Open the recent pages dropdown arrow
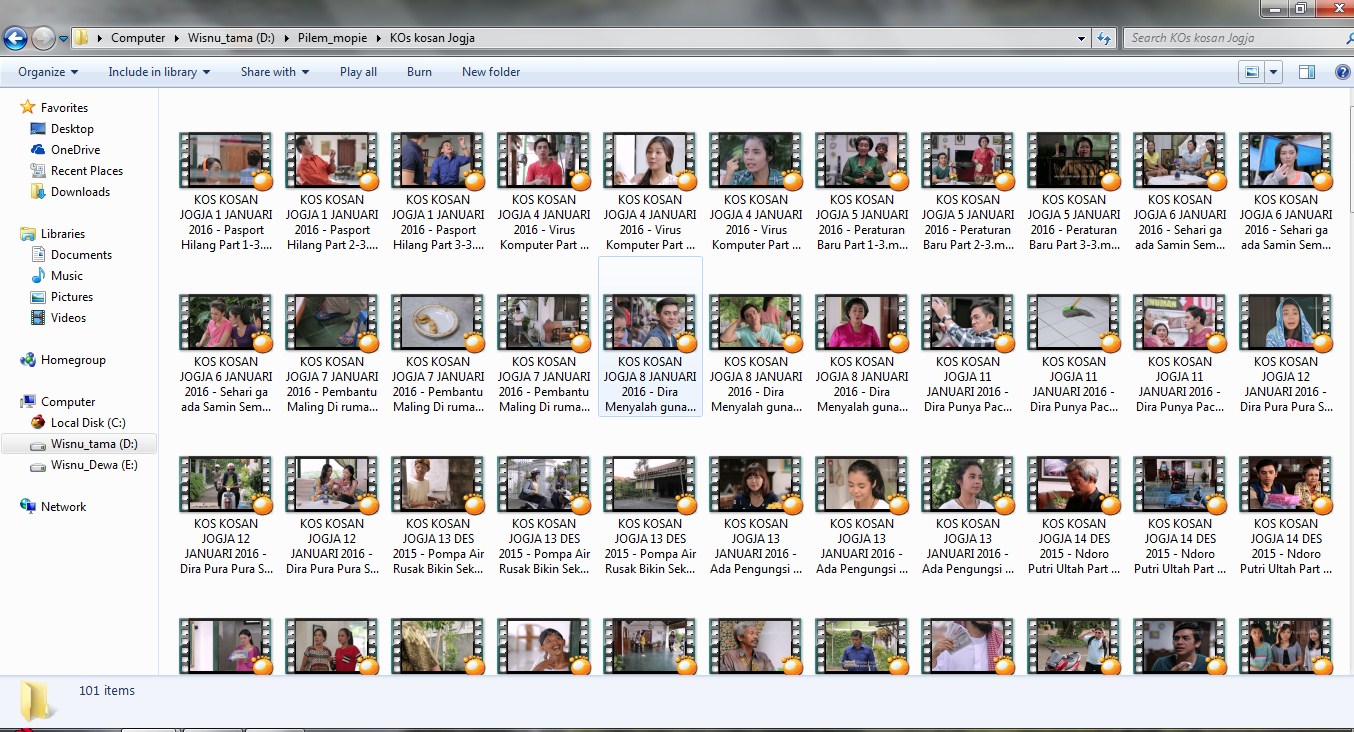This screenshot has height=732, width=1354. 64,39
